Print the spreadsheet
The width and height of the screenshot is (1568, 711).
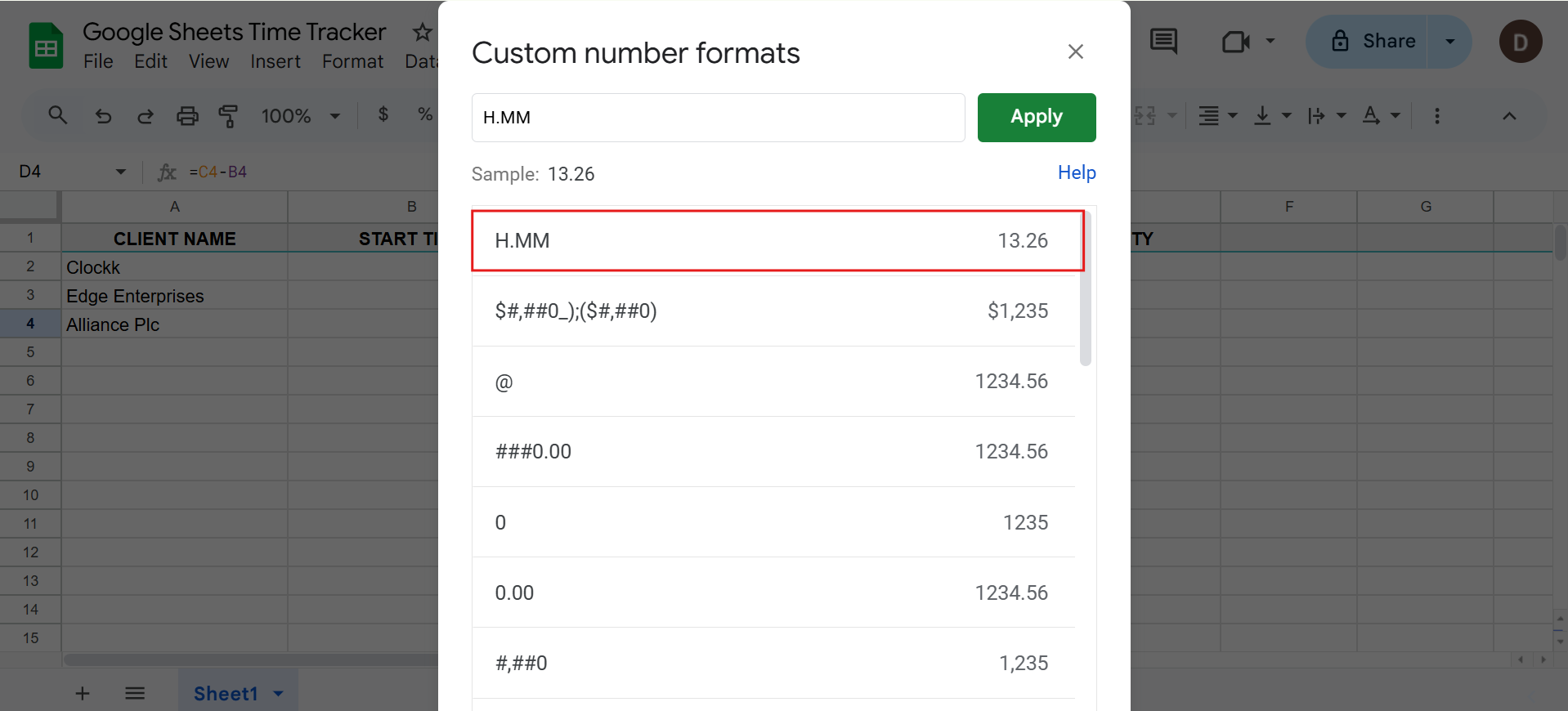[187, 116]
